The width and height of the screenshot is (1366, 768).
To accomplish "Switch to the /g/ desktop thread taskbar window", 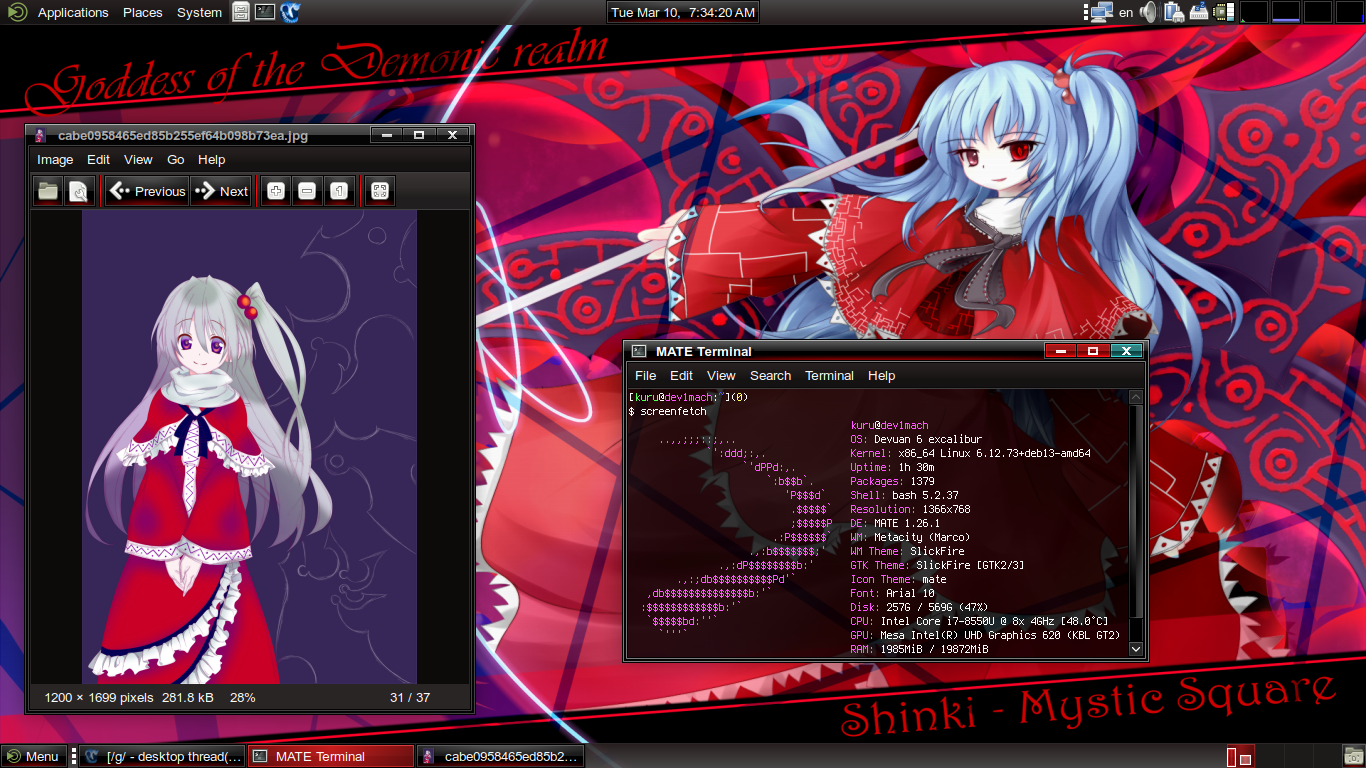I will pos(162,756).
